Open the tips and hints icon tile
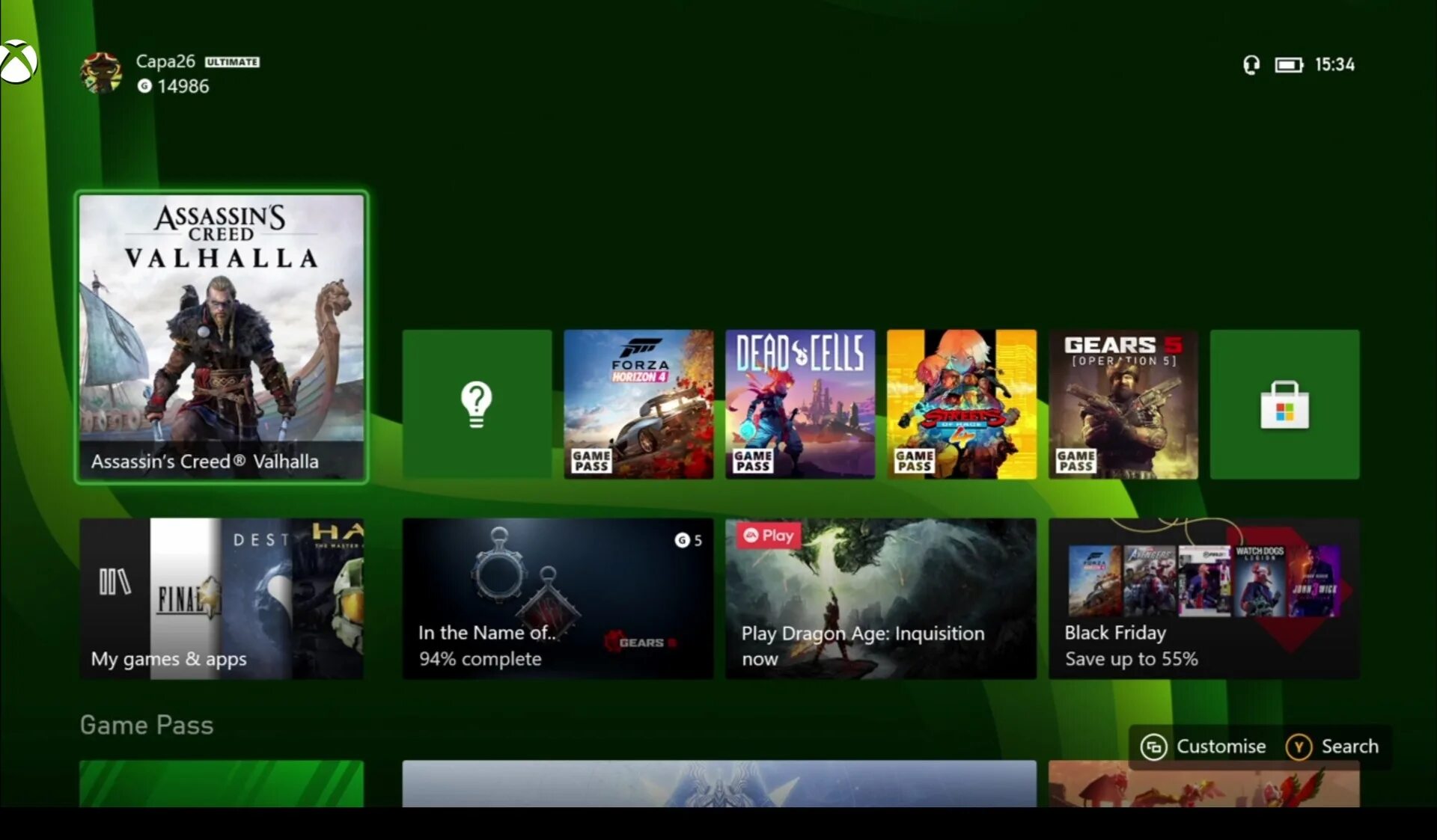The image size is (1437, 840). coord(477,404)
